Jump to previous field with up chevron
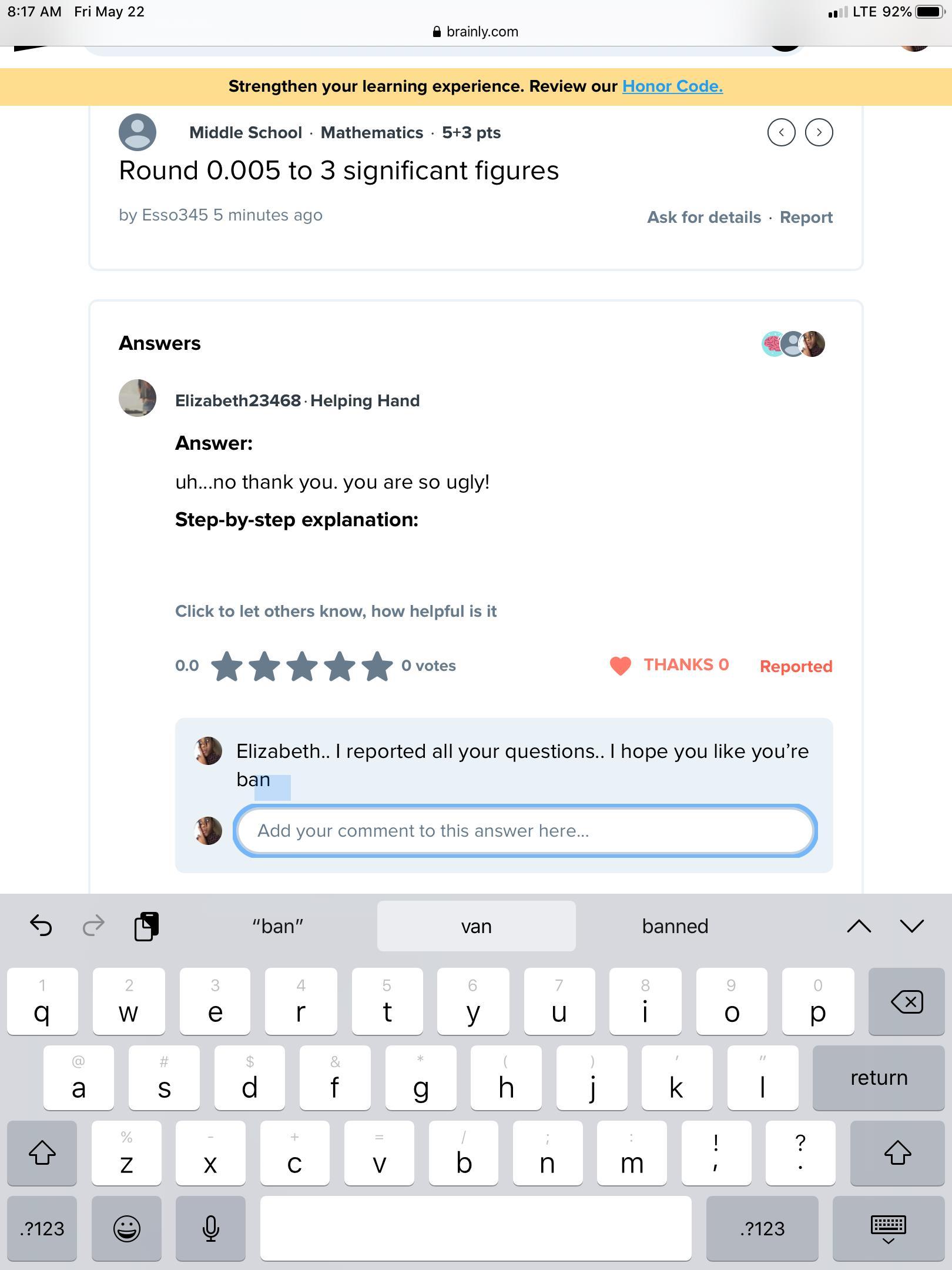Image resolution: width=952 pixels, height=1270 pixels. [x=859, y=927]
